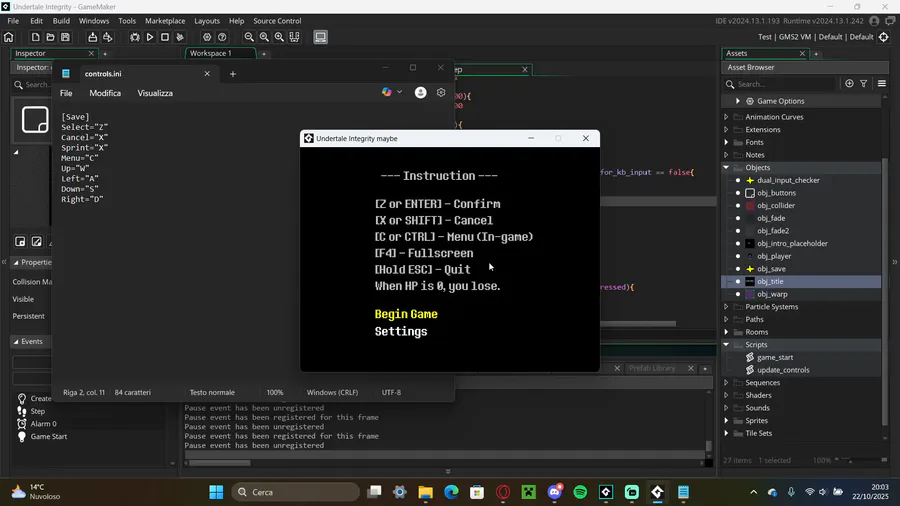Open Modifica menu in Notepad
This screenshot has width=900, height=506.
pos(105,93)
